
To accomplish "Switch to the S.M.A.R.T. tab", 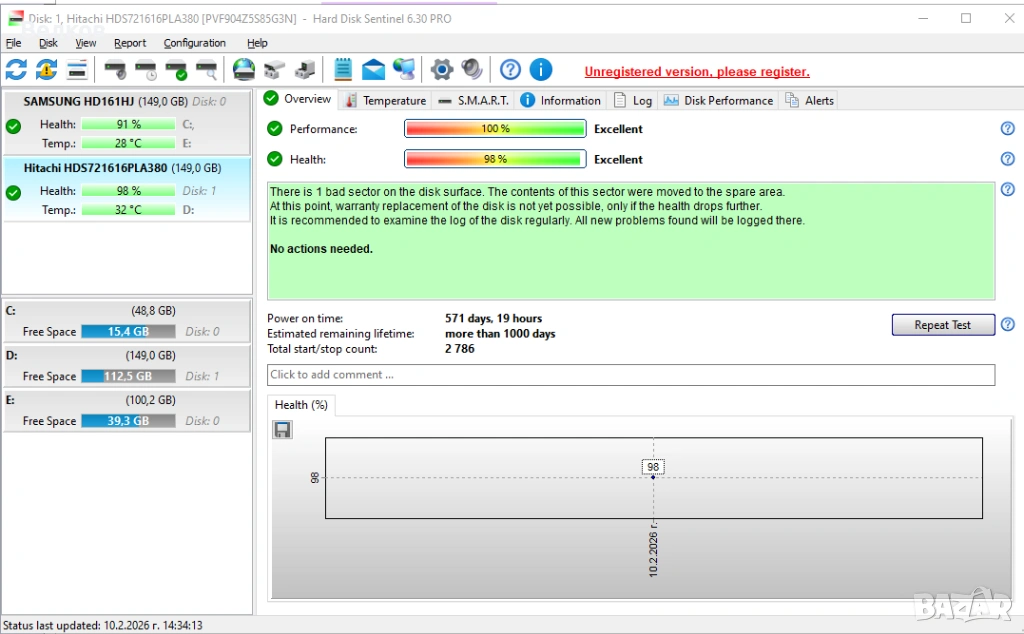I will (x=474, y=100).
